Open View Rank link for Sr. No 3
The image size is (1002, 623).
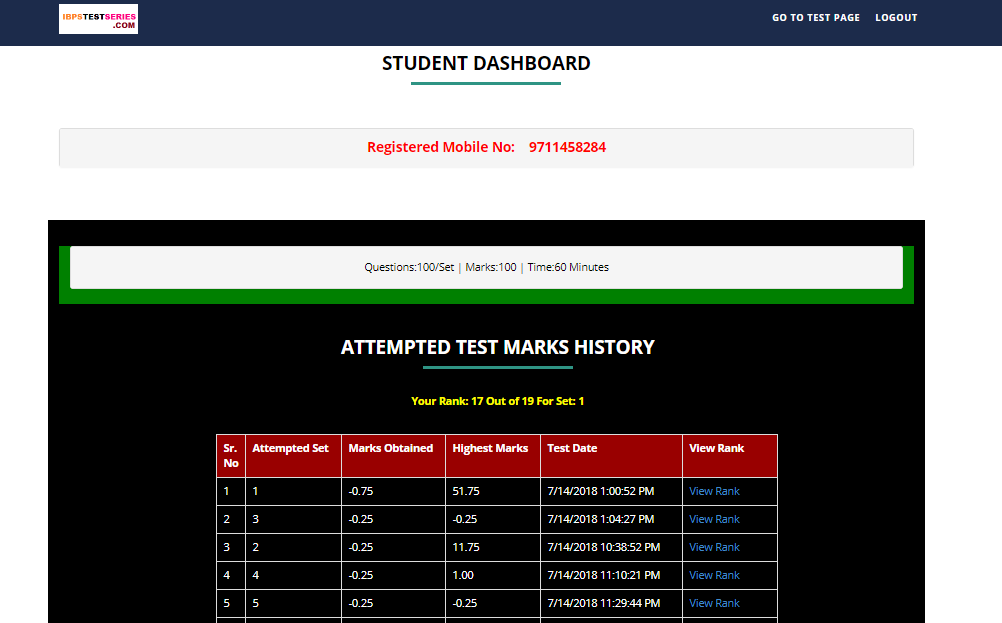pos(714,547)
